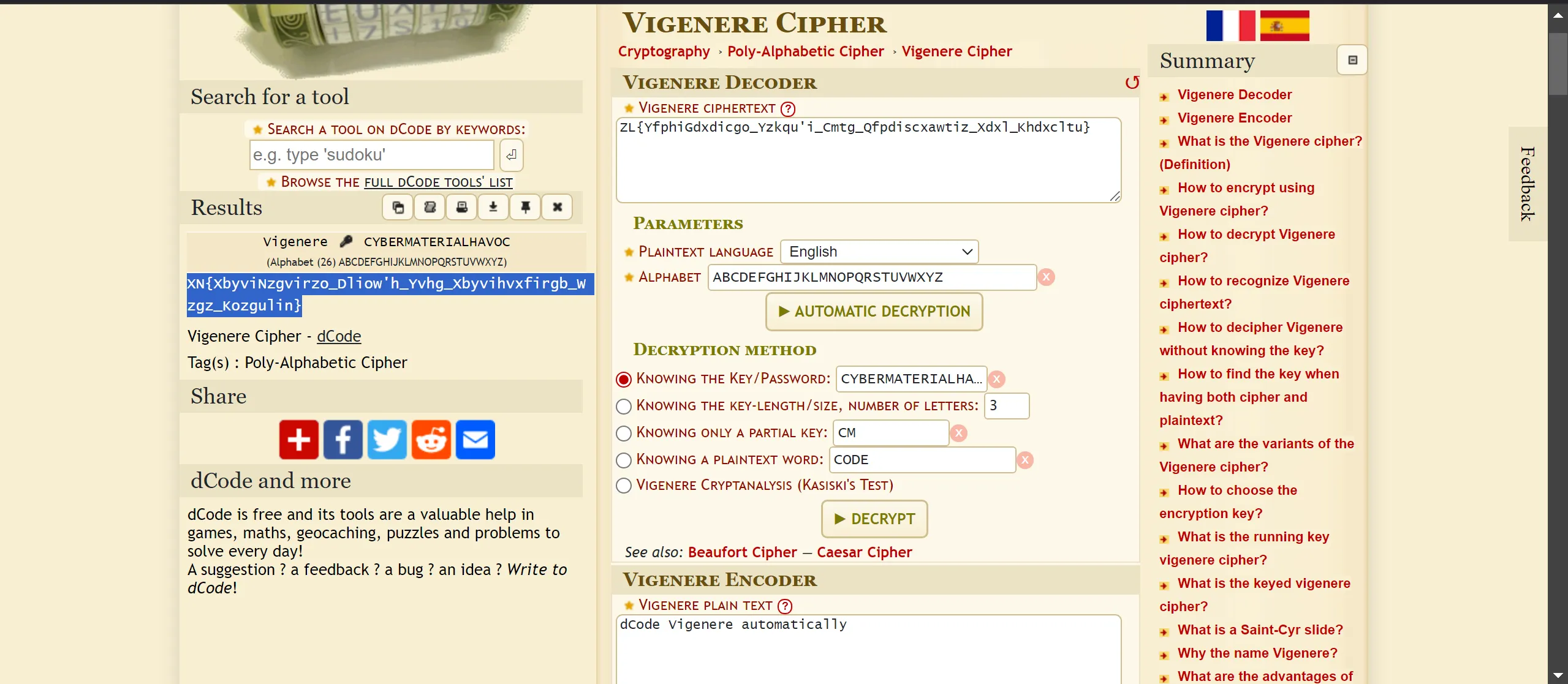The width and height of the screenshot is (1568, 684).
Task: Click the print results icon
Action: click(461, 208)
